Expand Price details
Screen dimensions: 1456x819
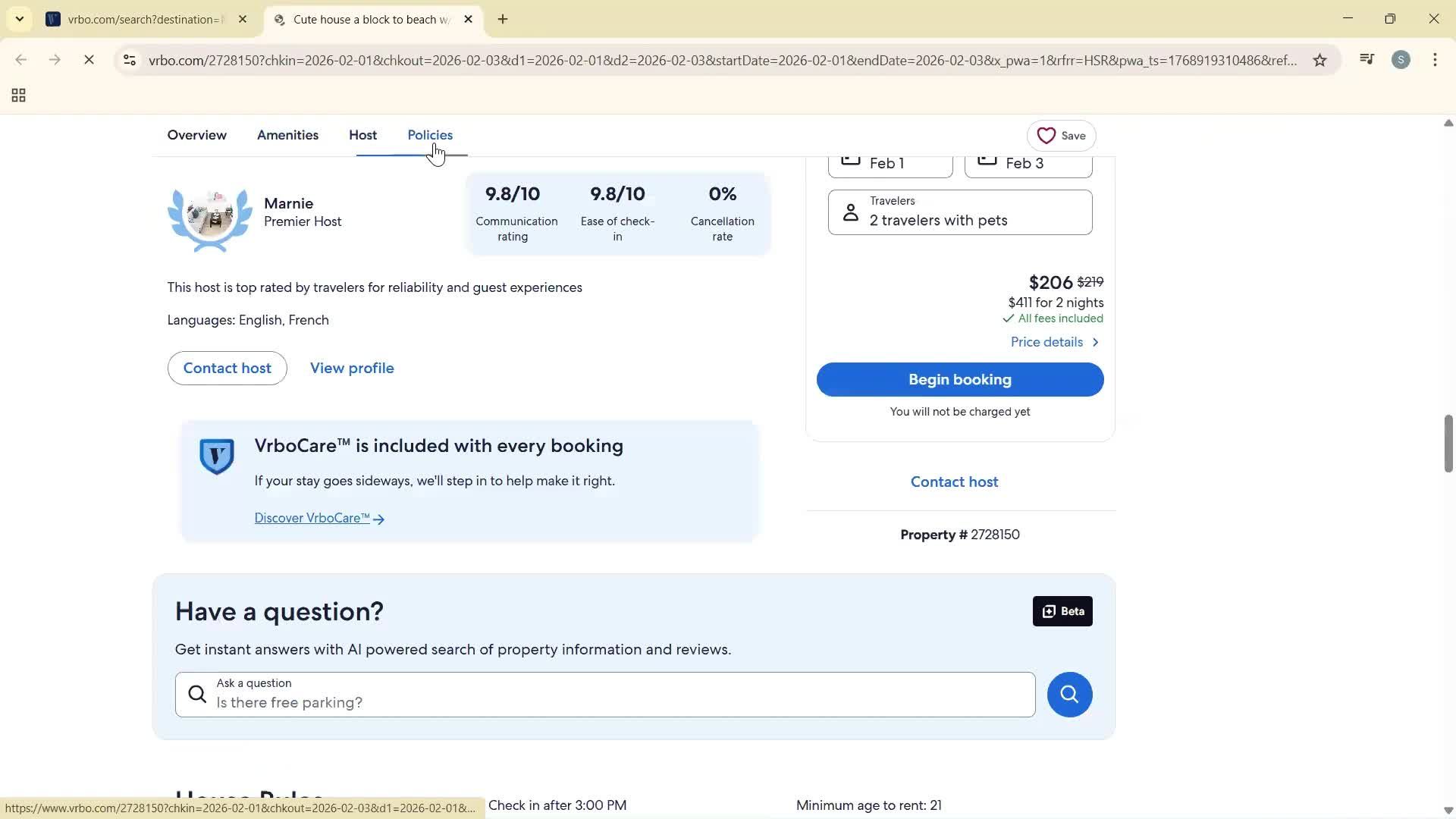tap(1054, 342)
